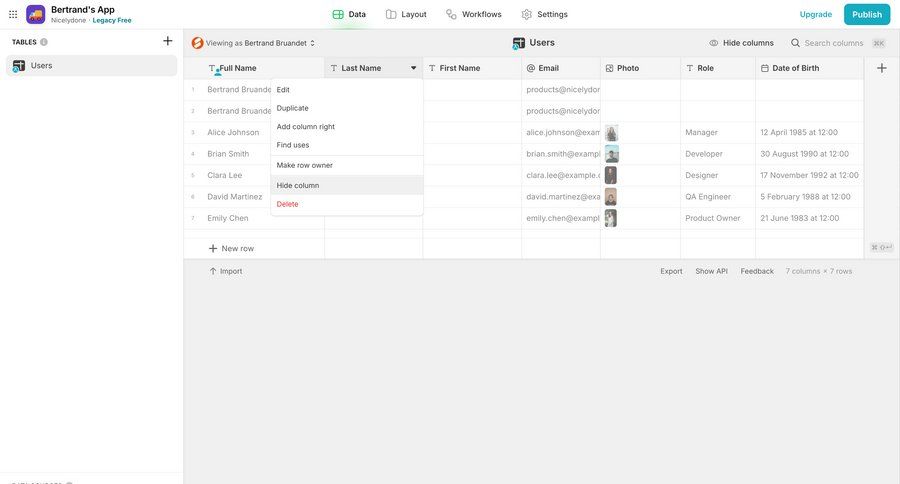The width and height of the screenshot is (900, 484).
Task: Add a New row
Action: click(x=231, y=249)
